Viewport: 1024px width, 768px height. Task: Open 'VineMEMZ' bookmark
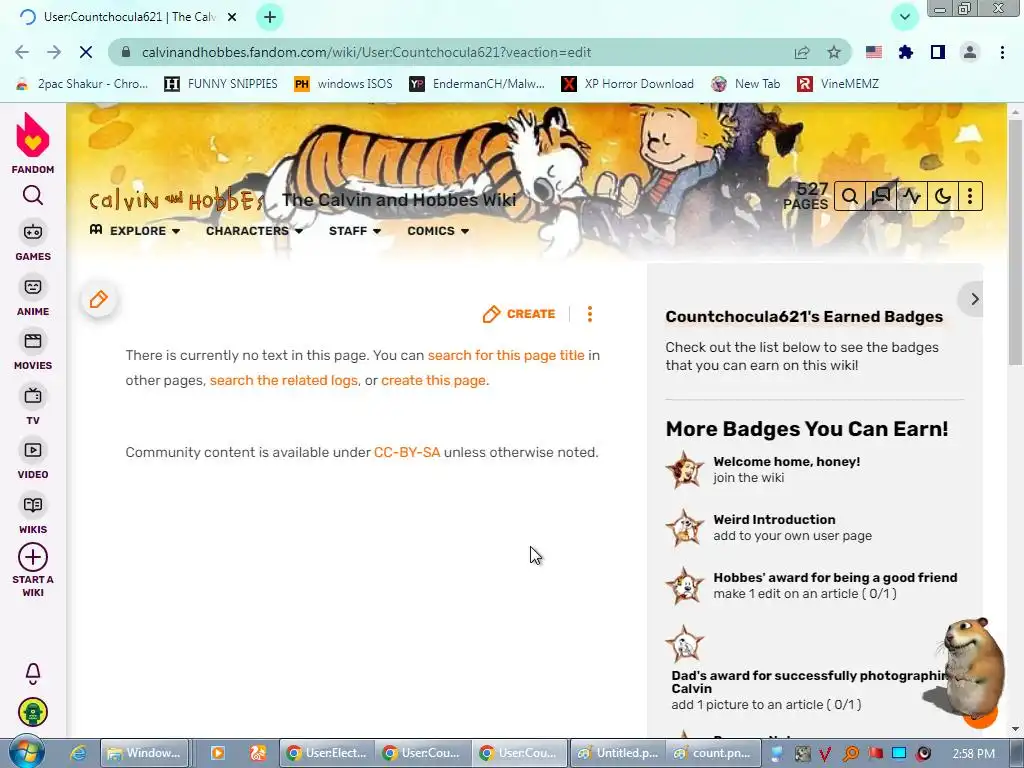point(839,84)
